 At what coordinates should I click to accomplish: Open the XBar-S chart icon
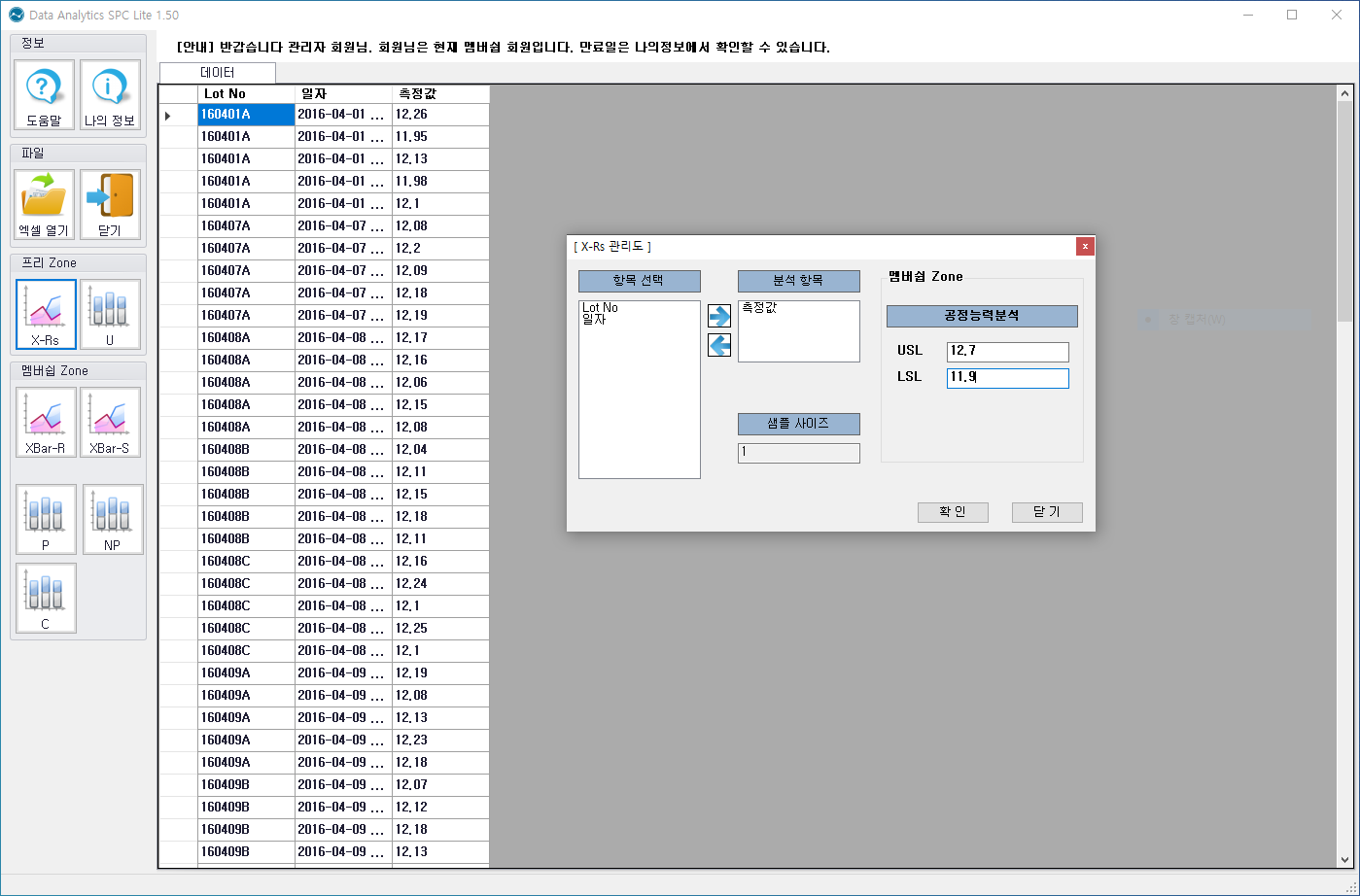click(x=110, y=423)
